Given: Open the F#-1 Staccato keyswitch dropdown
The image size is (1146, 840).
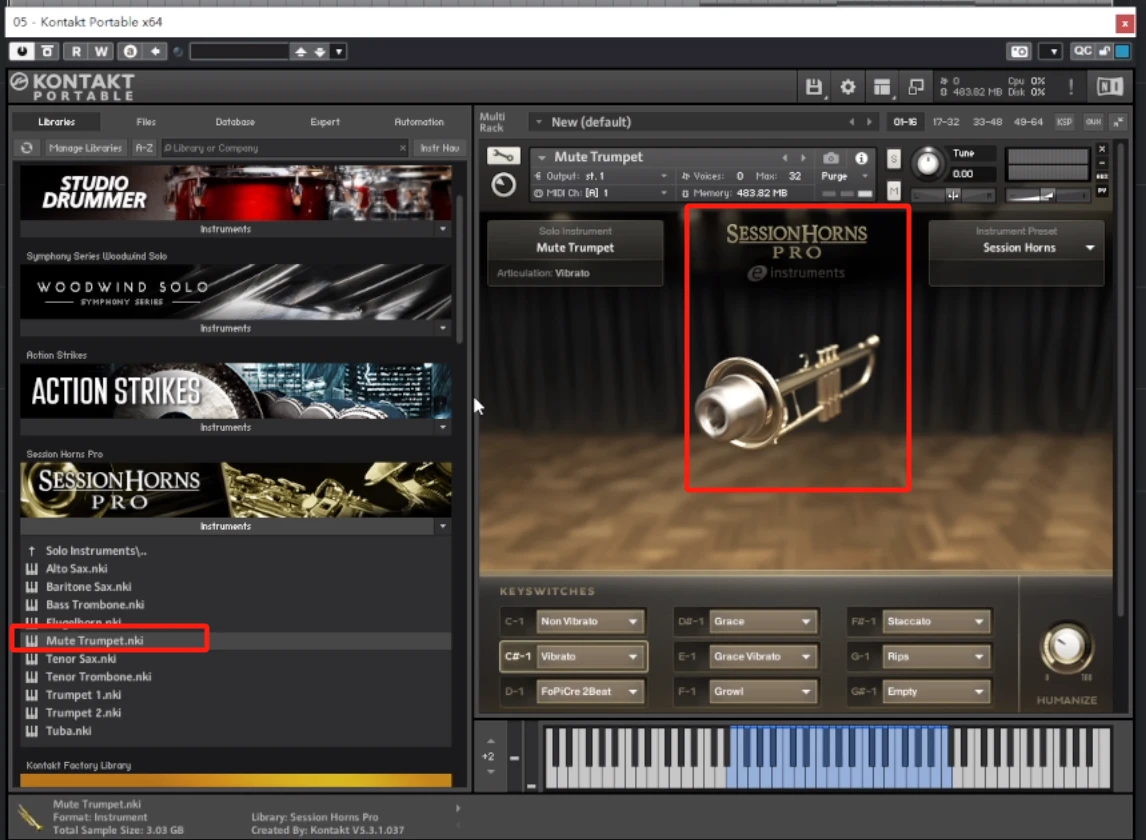Looking at the screenshot, I should 936,621.
